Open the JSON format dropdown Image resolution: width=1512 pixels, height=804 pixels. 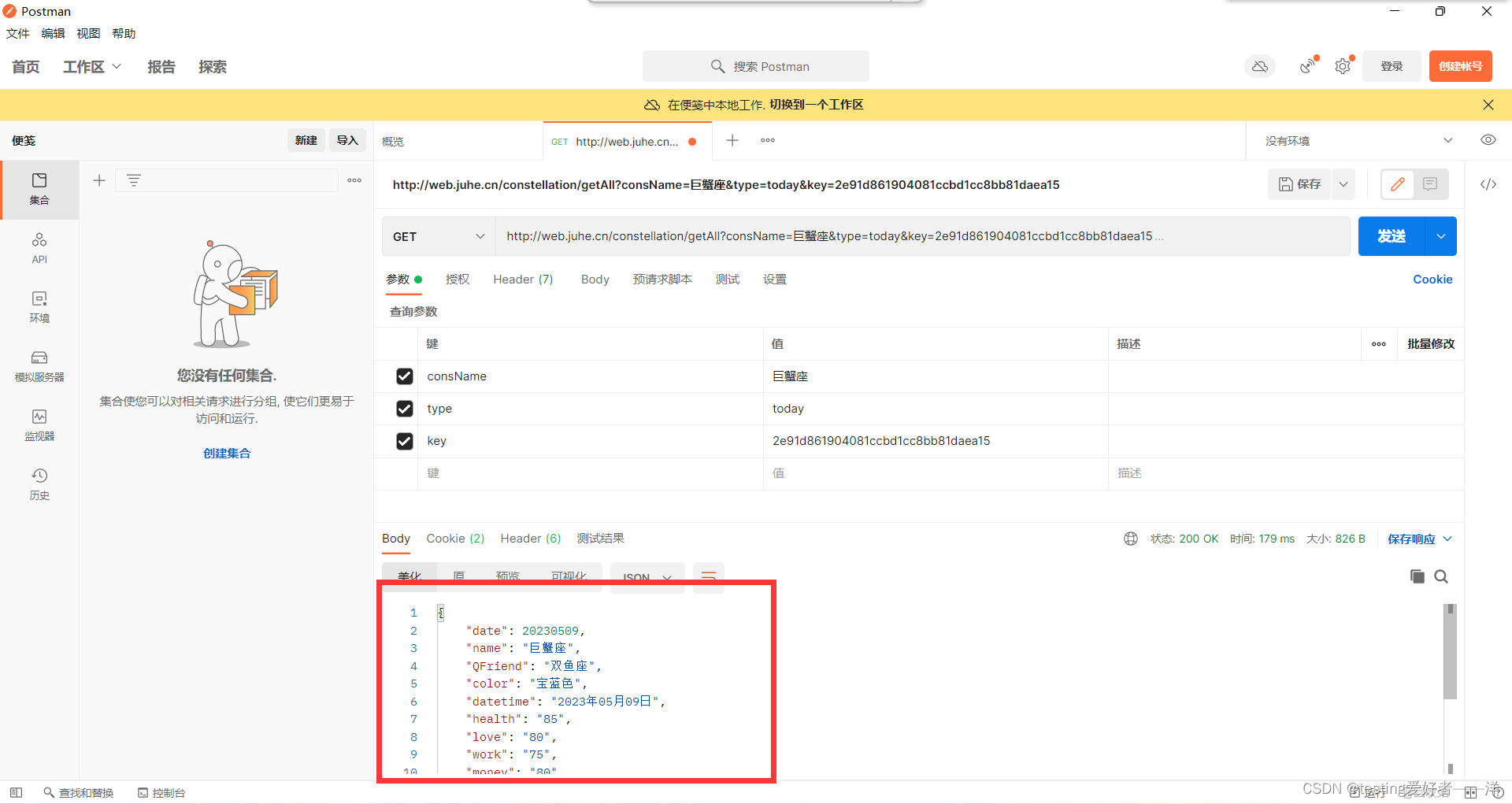point(647,577)
